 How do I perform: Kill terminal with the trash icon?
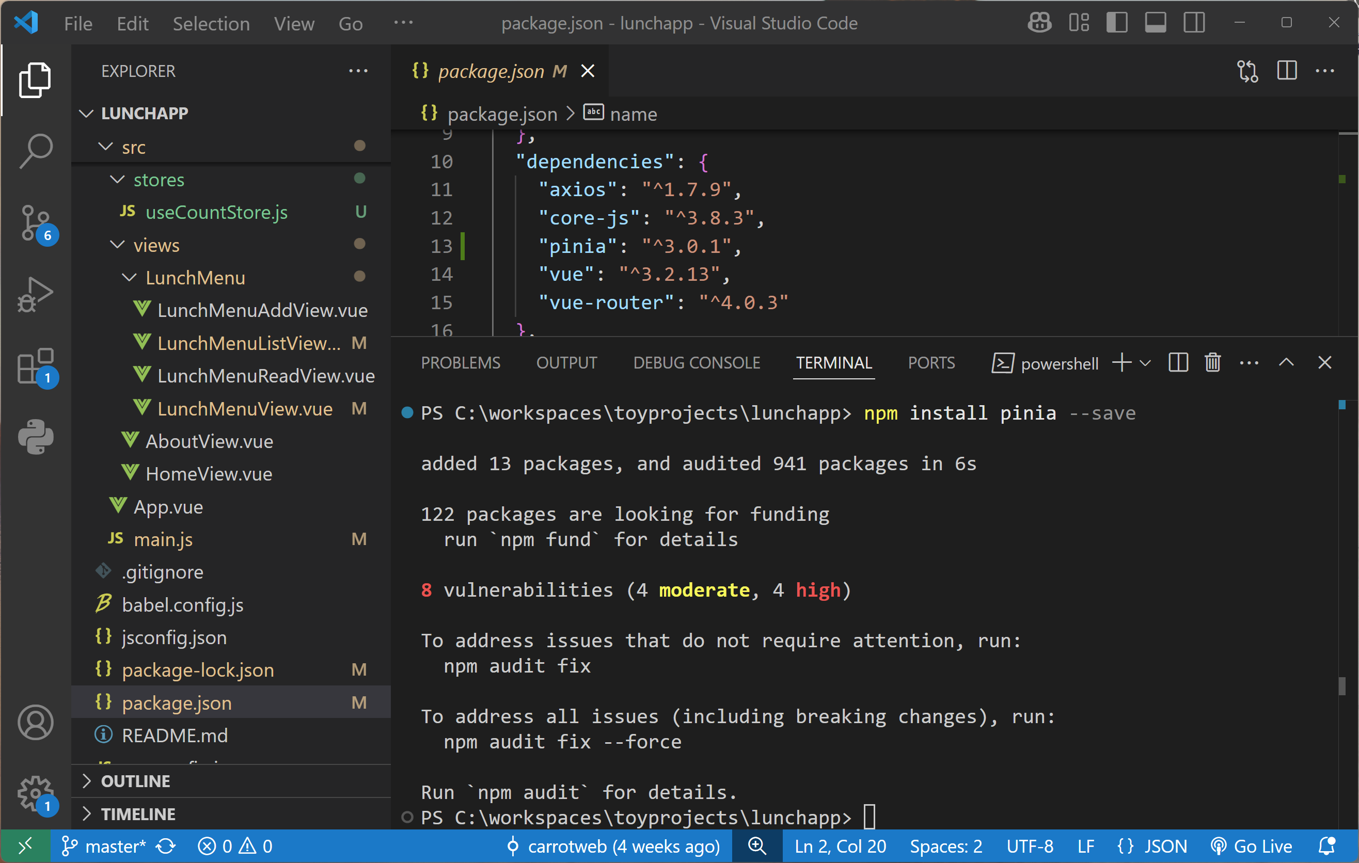(x=1213, y=363)
